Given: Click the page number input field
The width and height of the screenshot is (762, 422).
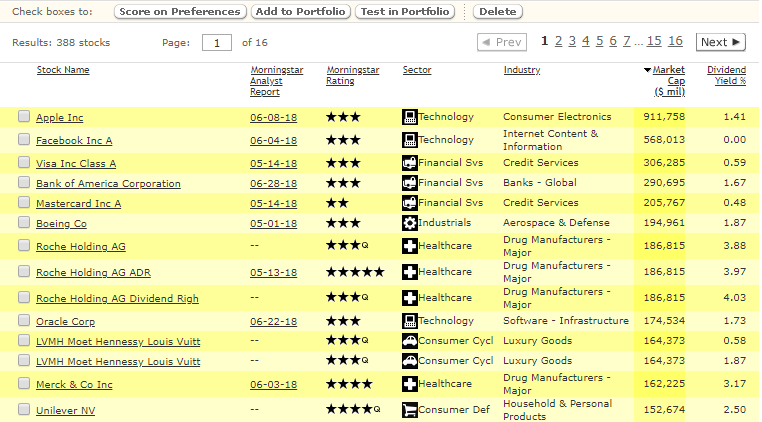Looking at the screenshot, I should 217,43.
